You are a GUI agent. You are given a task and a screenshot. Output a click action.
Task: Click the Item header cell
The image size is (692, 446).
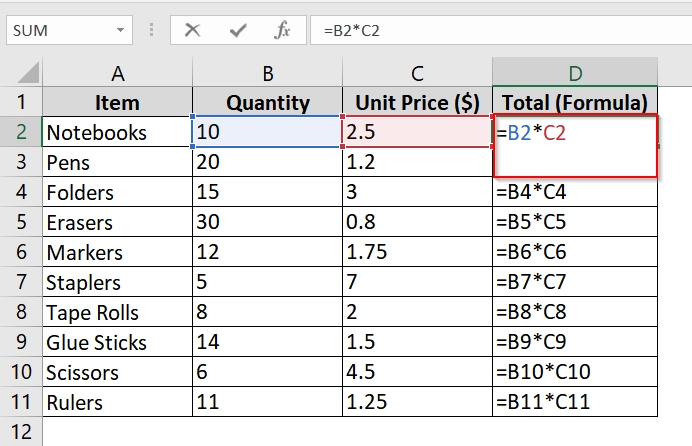tap(117, 102)
